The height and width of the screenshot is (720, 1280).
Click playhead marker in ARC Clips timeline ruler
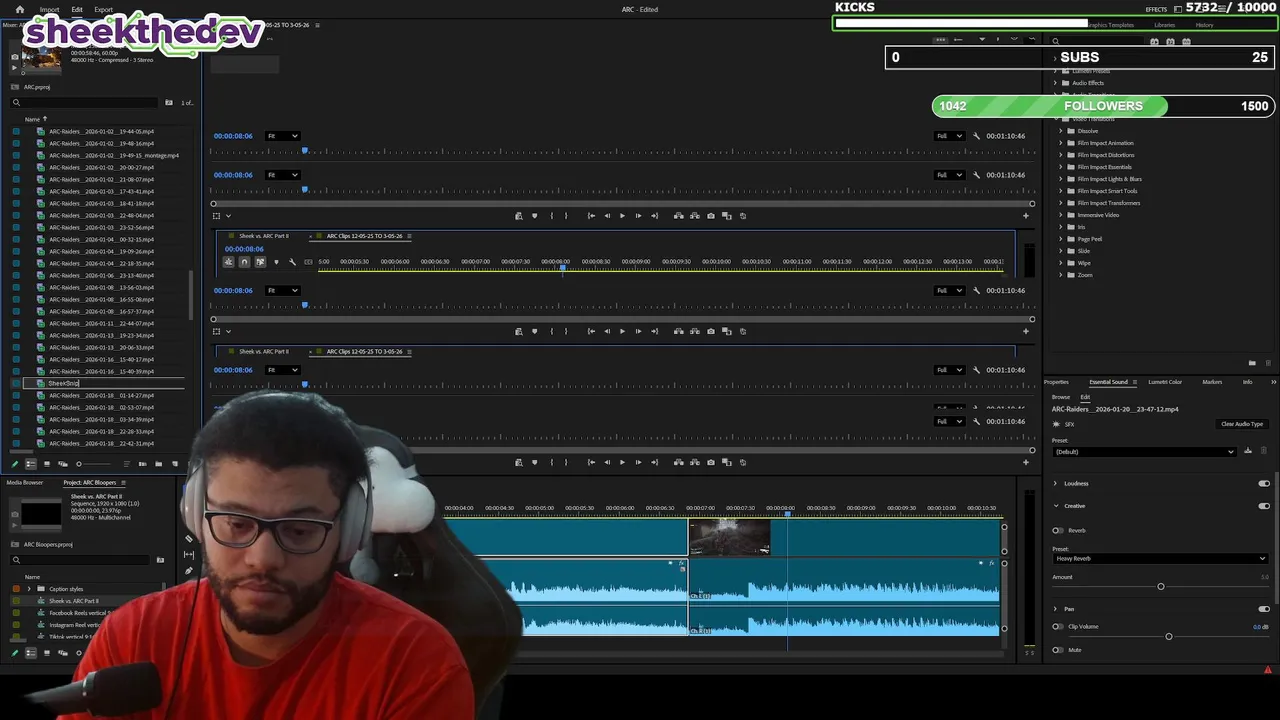click(562, 267)
